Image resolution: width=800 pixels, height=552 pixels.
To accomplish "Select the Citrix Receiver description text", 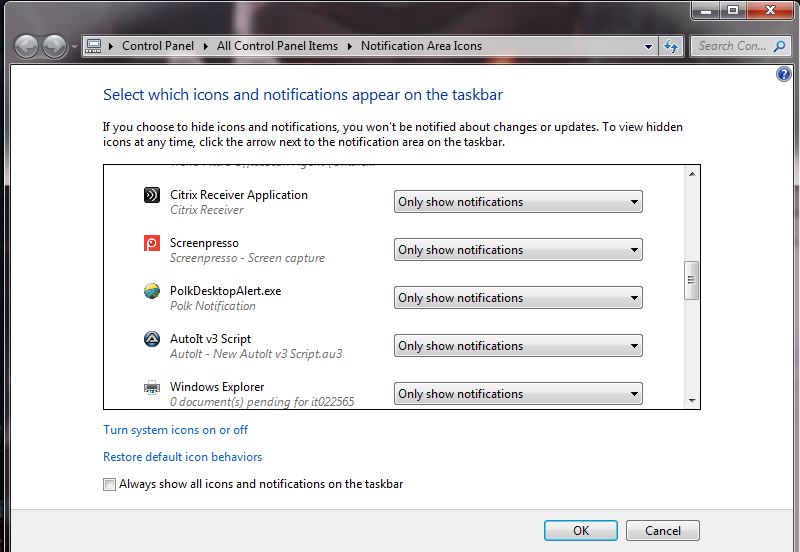I will (207, 210).
